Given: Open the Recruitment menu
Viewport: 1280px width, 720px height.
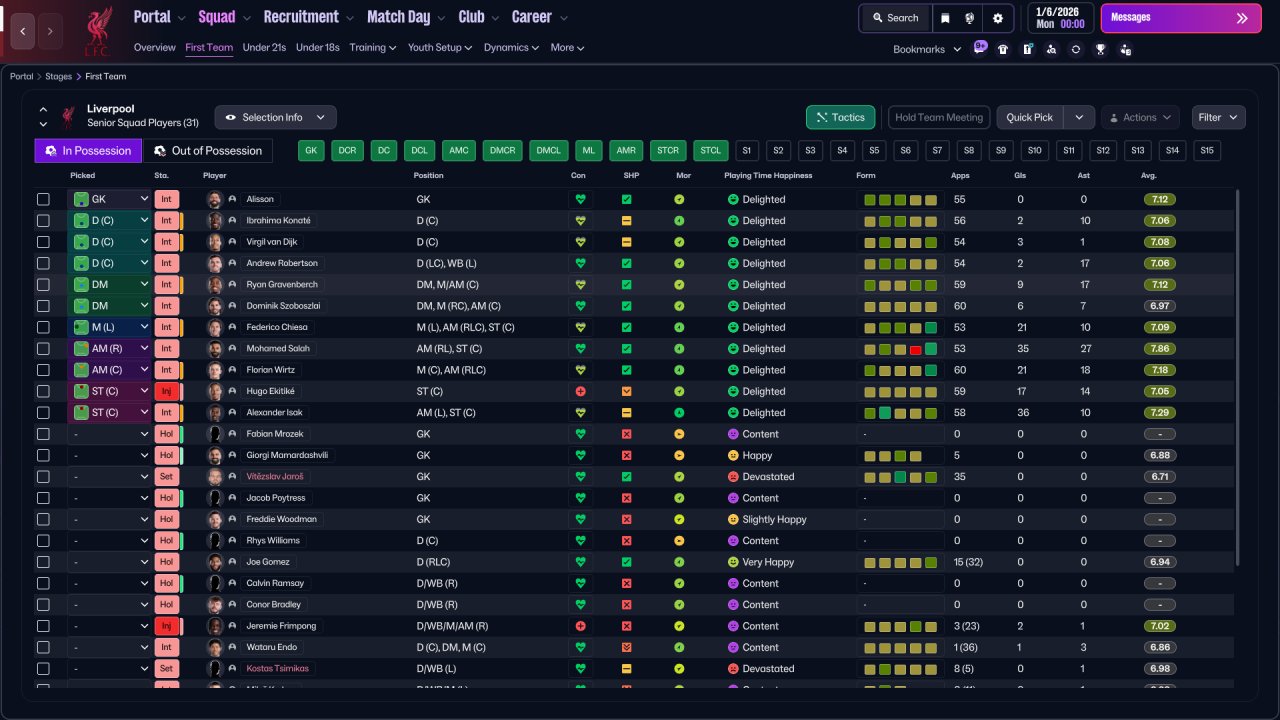Looking at the screenshot, I should (309, 17).
